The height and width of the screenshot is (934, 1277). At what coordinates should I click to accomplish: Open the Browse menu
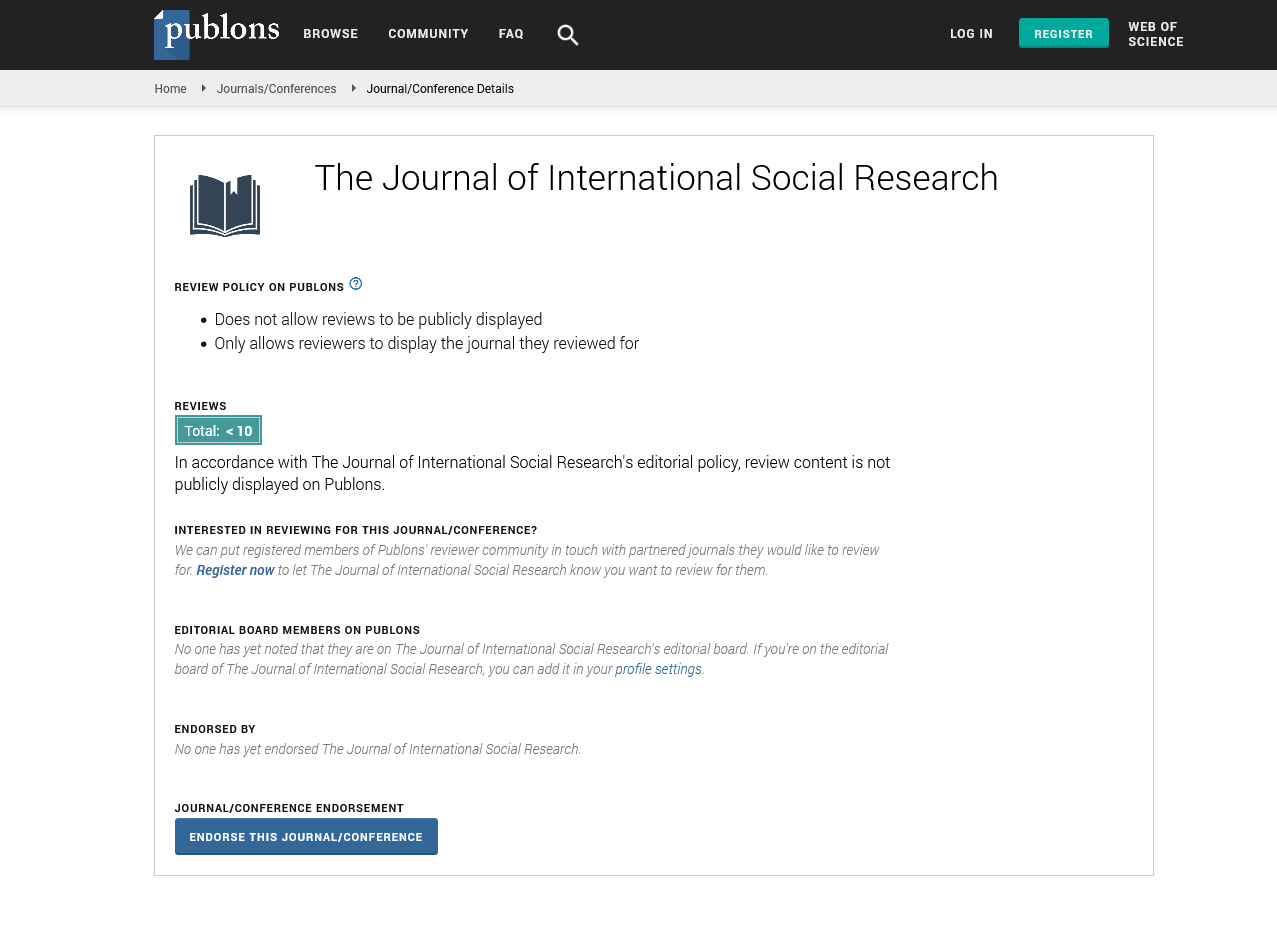(x=330, y=34)
